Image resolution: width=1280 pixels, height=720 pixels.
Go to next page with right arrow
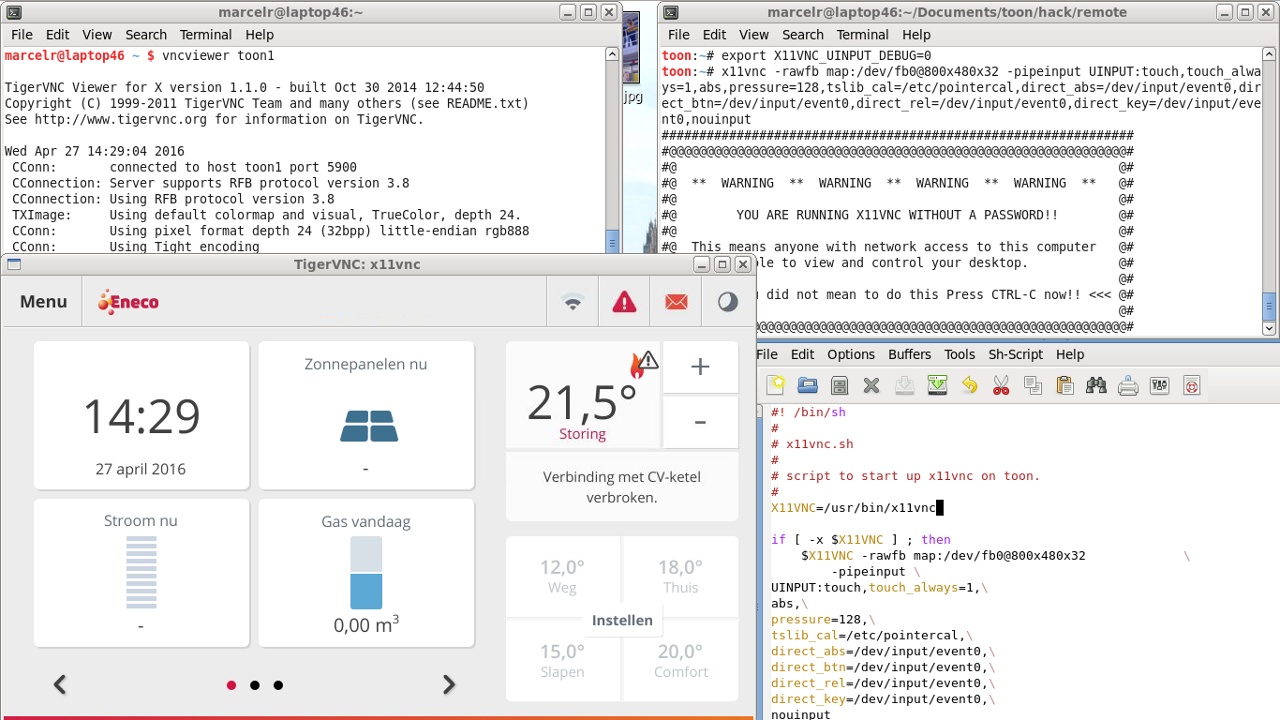point(449,685)
